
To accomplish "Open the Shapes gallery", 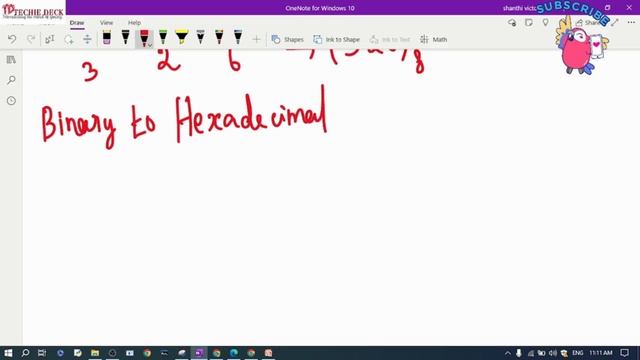I will 288,39.
